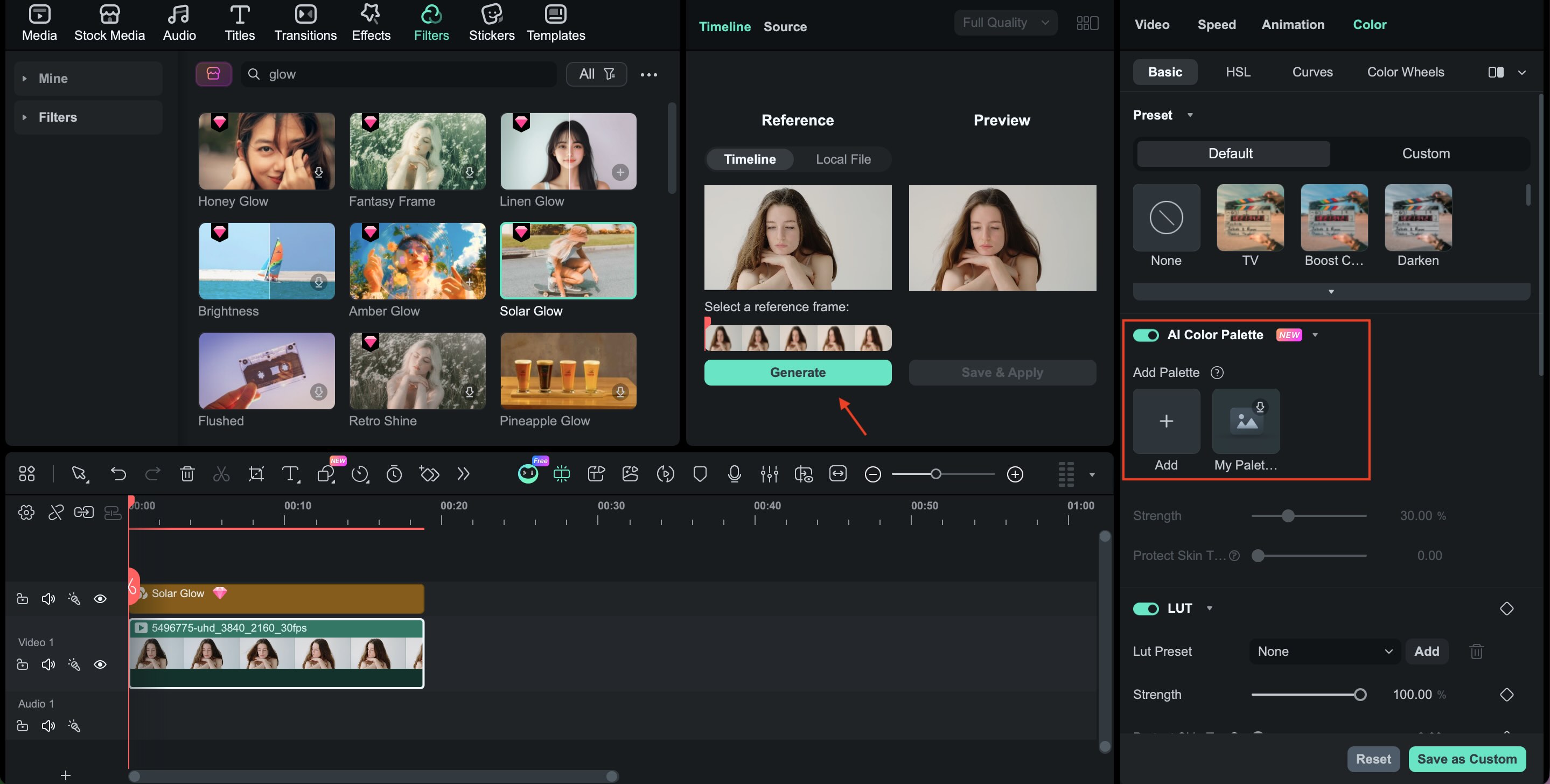Click the crop tool in the timeline toolbar
The height and width of the screenshot is (784, 1550).
pyautogui.click(x=256, y=473)
